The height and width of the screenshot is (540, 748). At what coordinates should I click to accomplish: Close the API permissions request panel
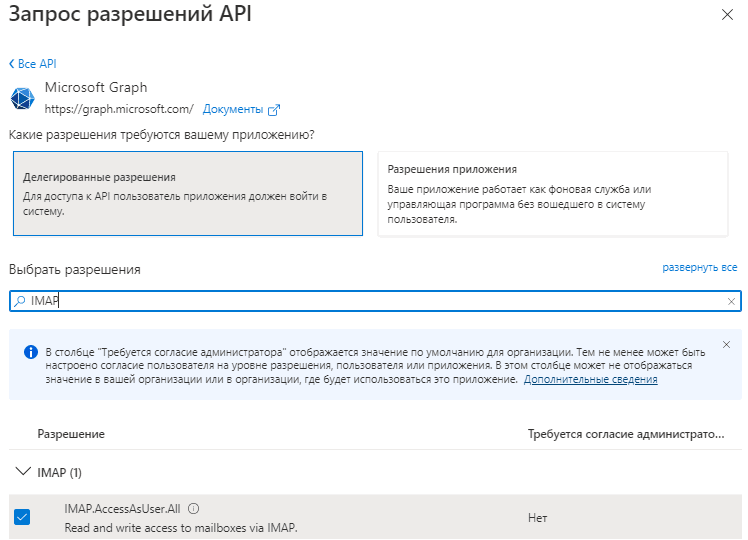click(x=727, y=15)
